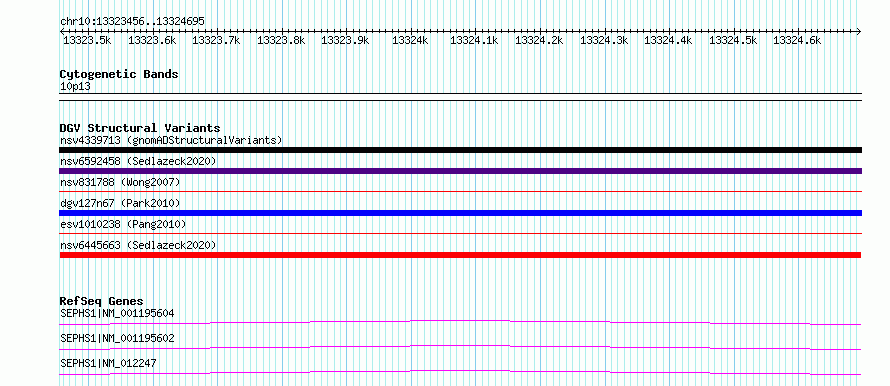Click the 13323.7k ruler tick label
This screenshot has width=890, height=386.
(x=216, y=40)
